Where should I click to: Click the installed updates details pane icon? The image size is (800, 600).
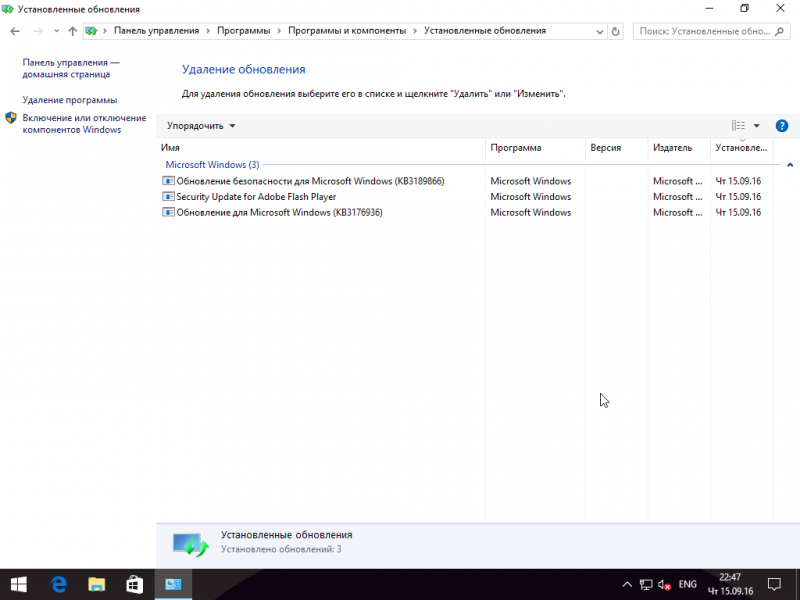pyautogui.click(x=190, y=545)
